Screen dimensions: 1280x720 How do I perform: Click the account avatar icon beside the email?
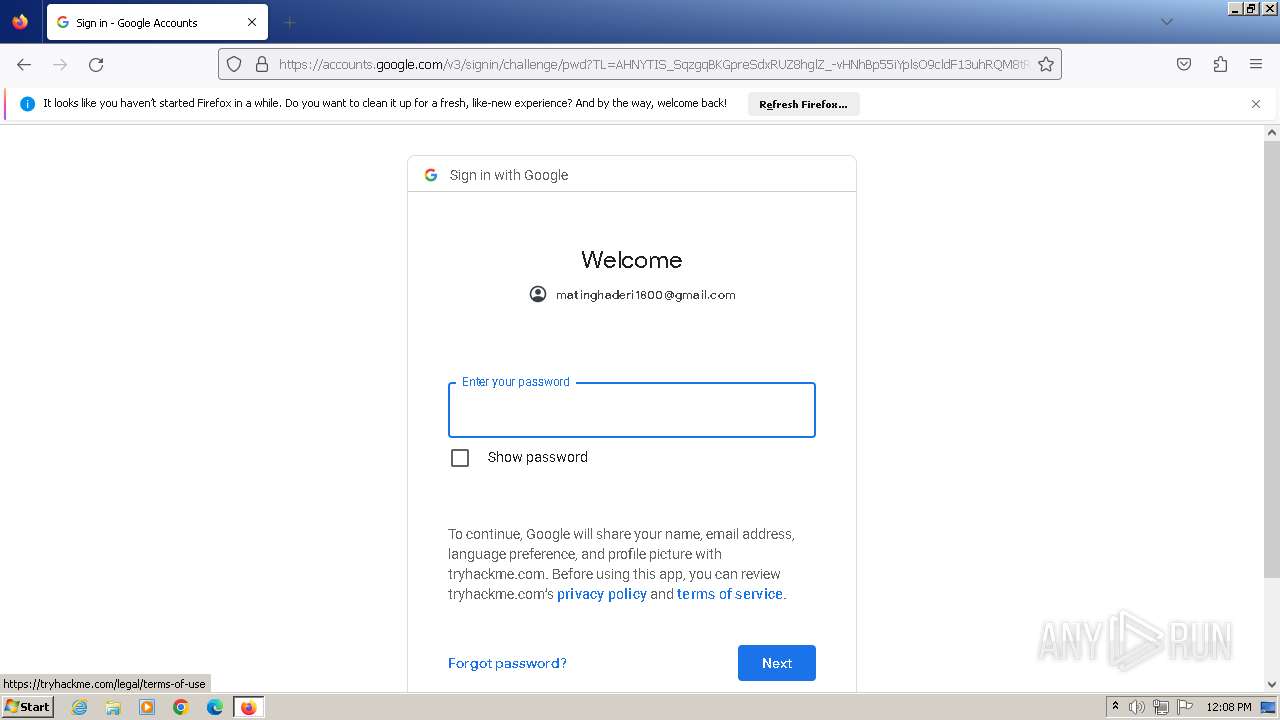coord(538,294)
